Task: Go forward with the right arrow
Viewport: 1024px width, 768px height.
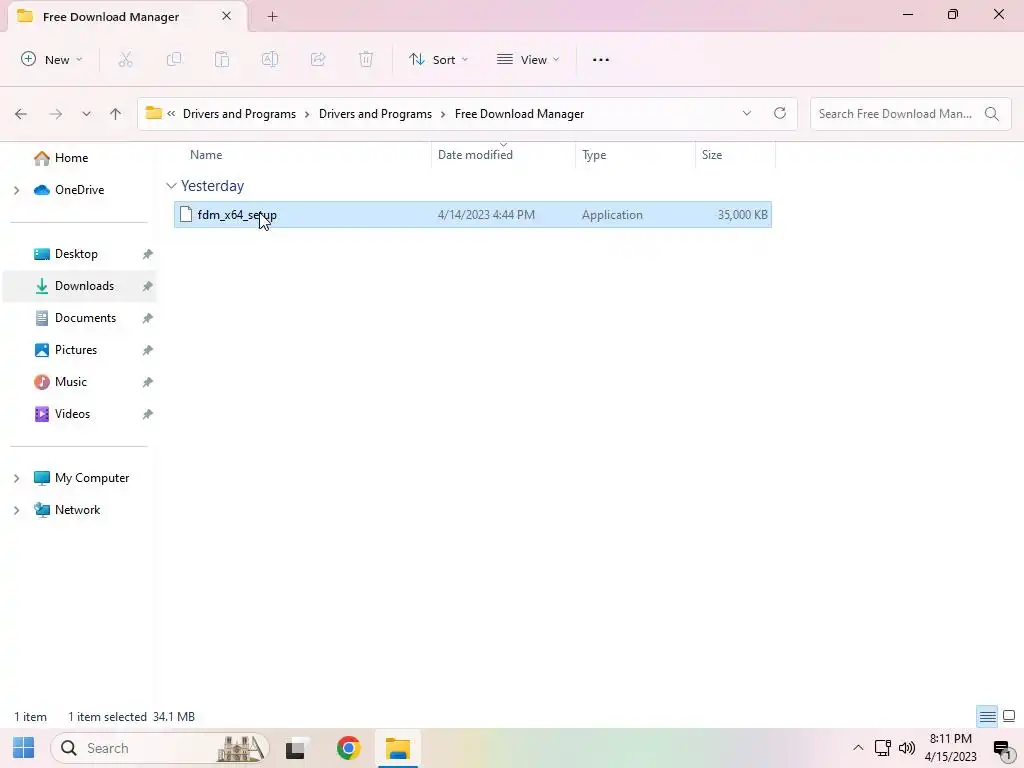Action: point(56,114)
